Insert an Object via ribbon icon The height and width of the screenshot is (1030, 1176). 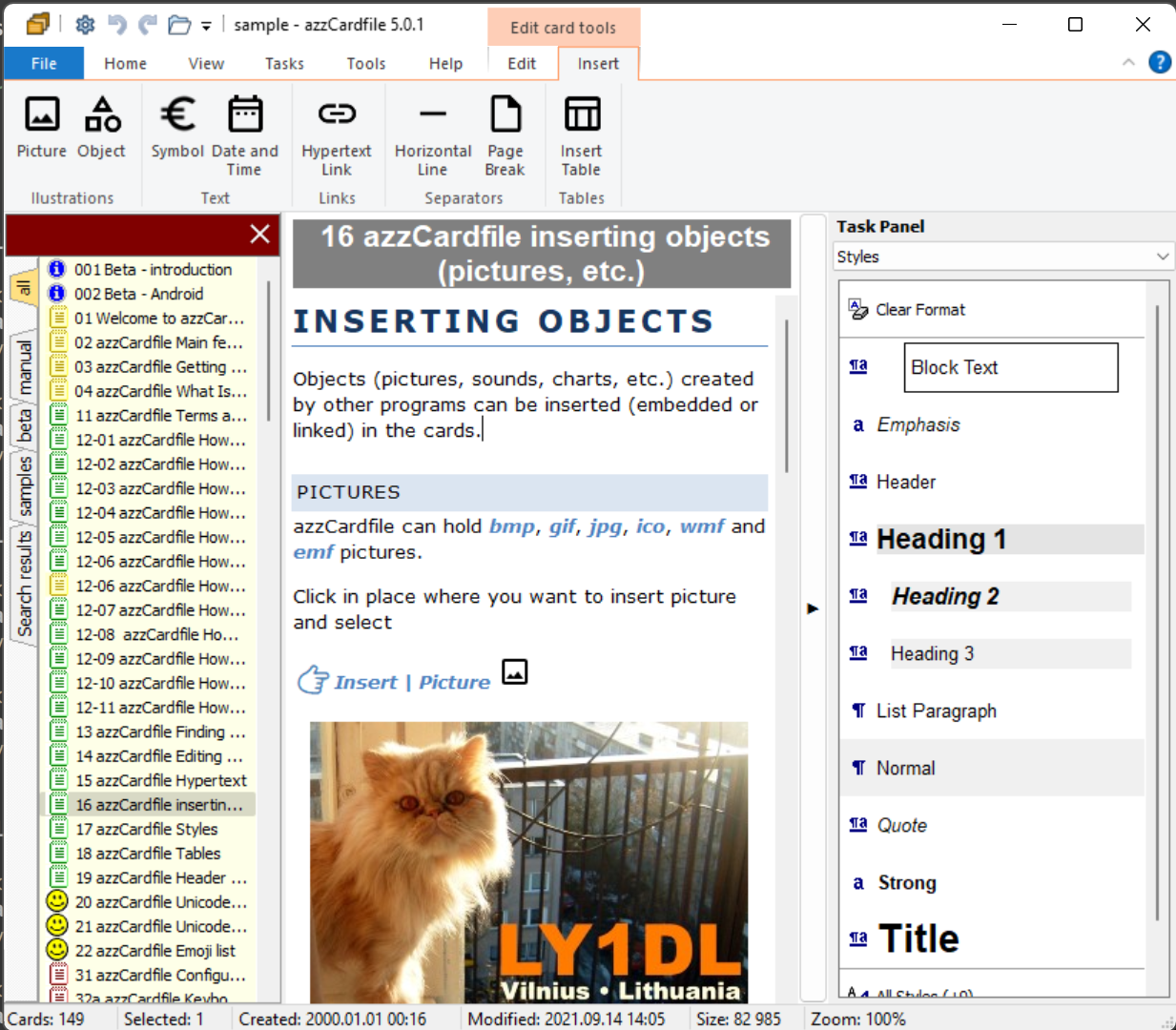coord(101,127)
